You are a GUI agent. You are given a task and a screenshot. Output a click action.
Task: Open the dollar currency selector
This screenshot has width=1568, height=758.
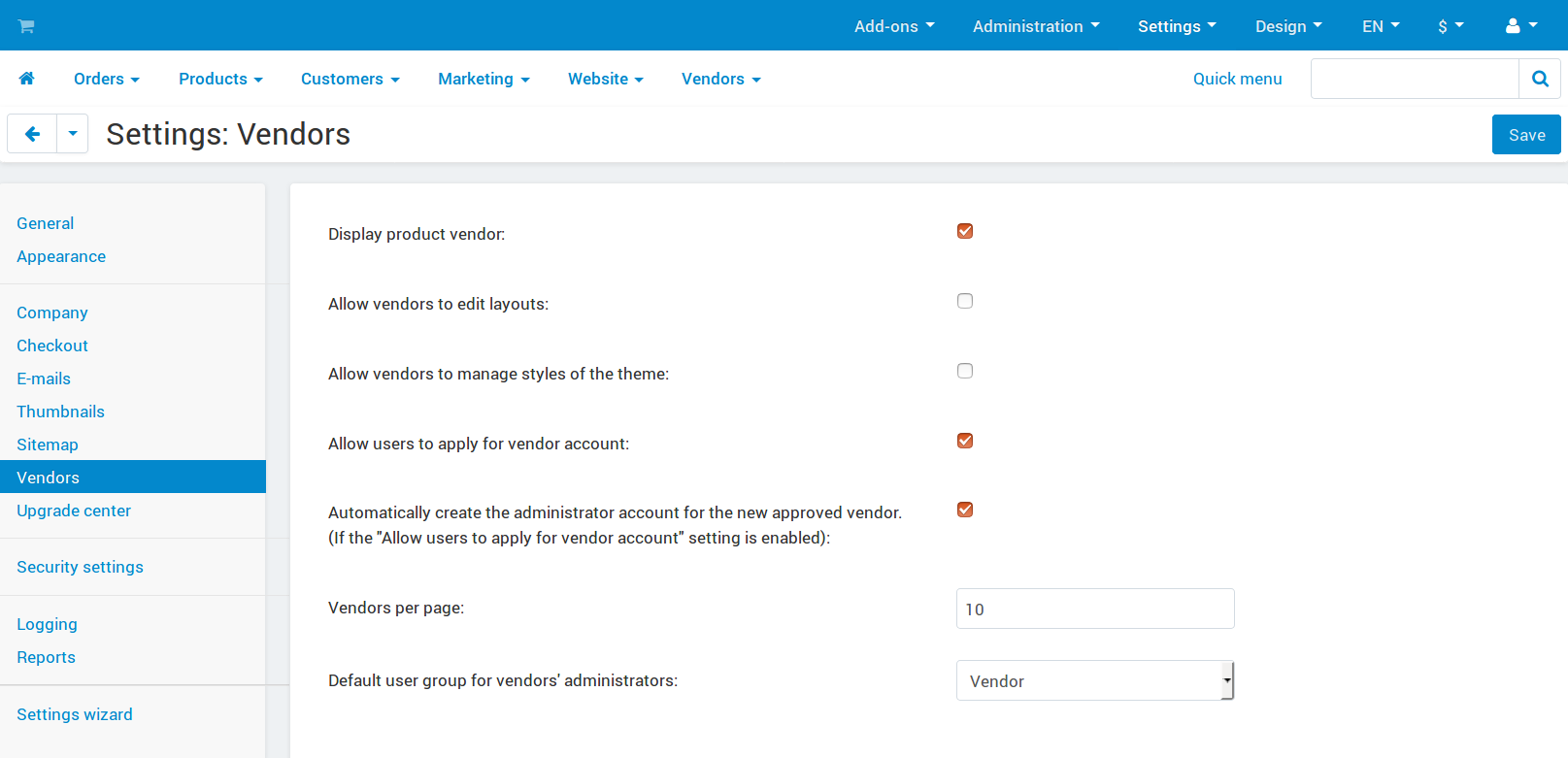point(1451,26)
